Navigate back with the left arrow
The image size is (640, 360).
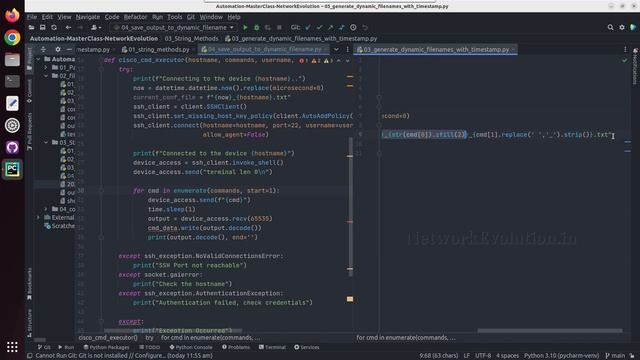68,27
